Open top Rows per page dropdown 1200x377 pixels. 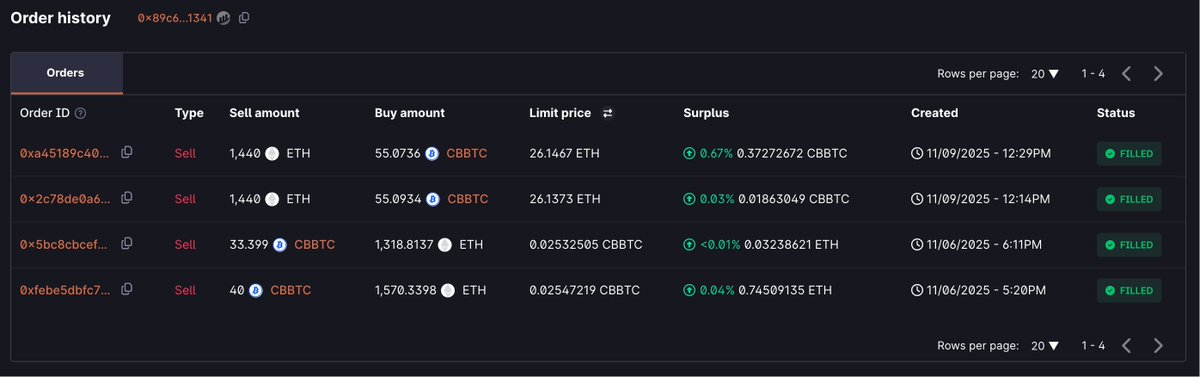[1045, 74]
